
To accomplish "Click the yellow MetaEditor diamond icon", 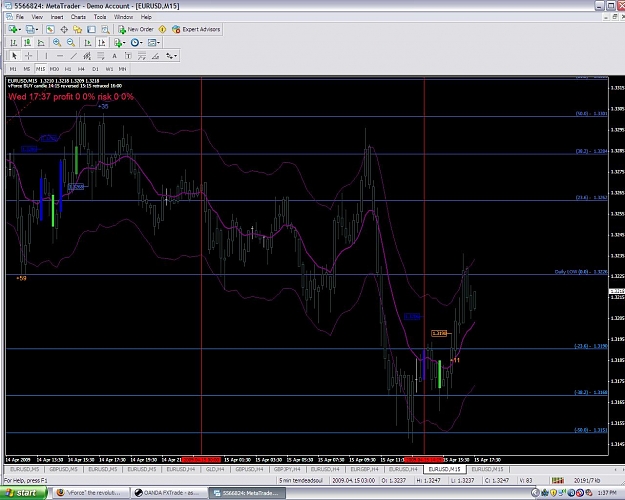I will pyautogui.click(x=162, y=29).
